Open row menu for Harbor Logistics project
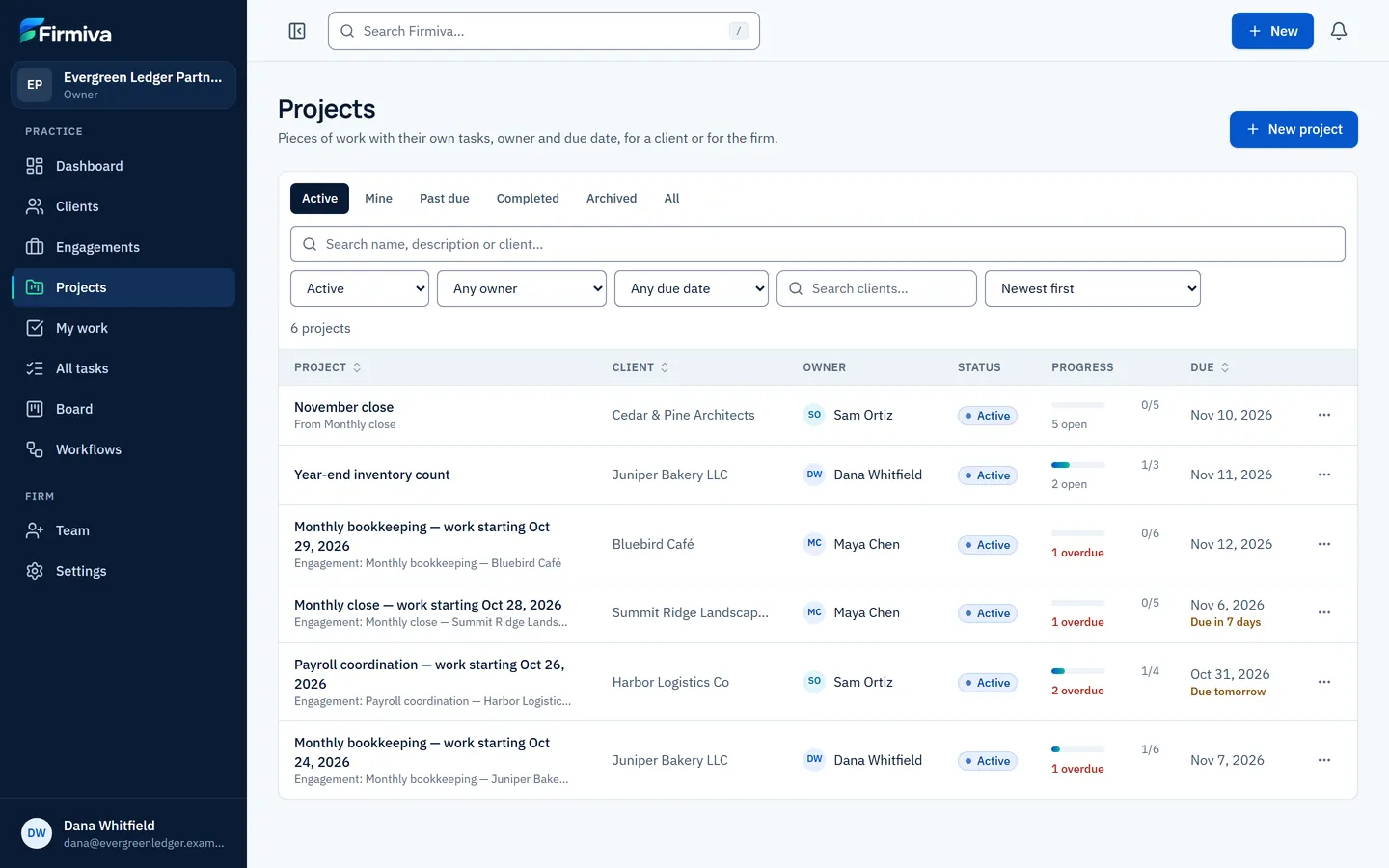The image size is (1389, 868). (1324, 682)
